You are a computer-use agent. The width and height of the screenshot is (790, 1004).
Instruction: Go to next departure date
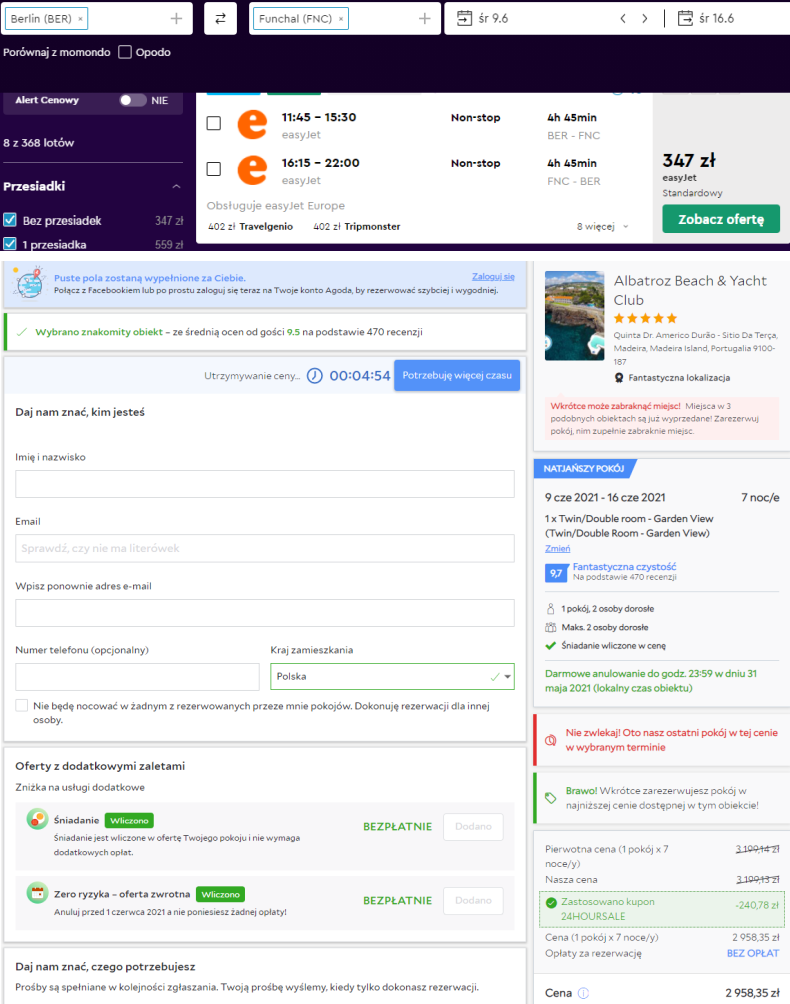(645, 19)
